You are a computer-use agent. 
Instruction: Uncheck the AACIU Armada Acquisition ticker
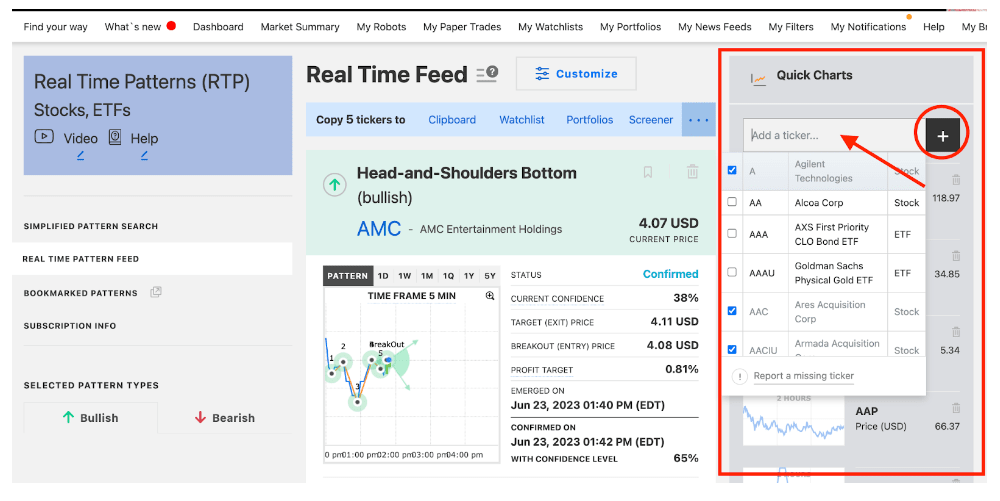pyautogui.click(x=732, y=349)
